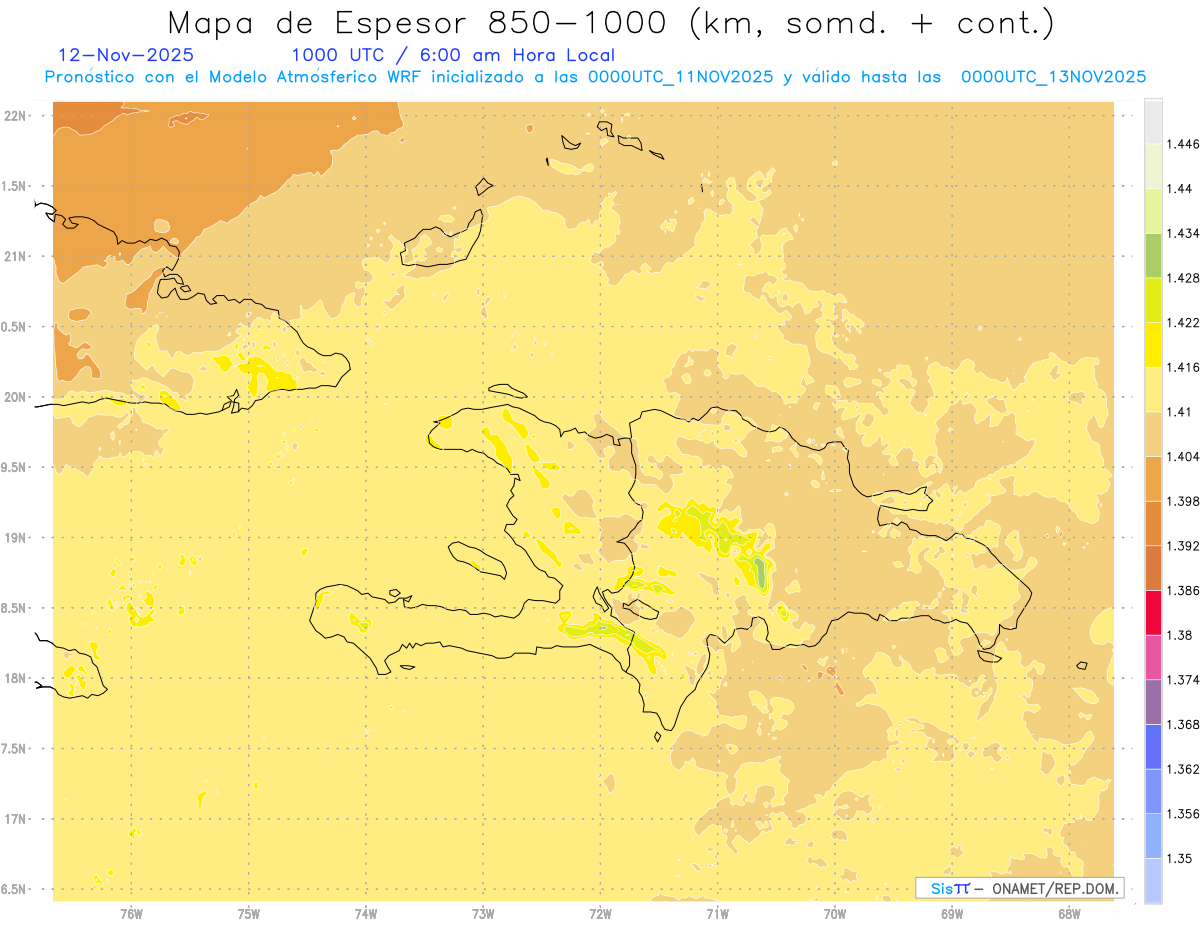Select the date label '12-Nov-2025'
Viewport: 1200px width, 927px height.
coord(127,56)
